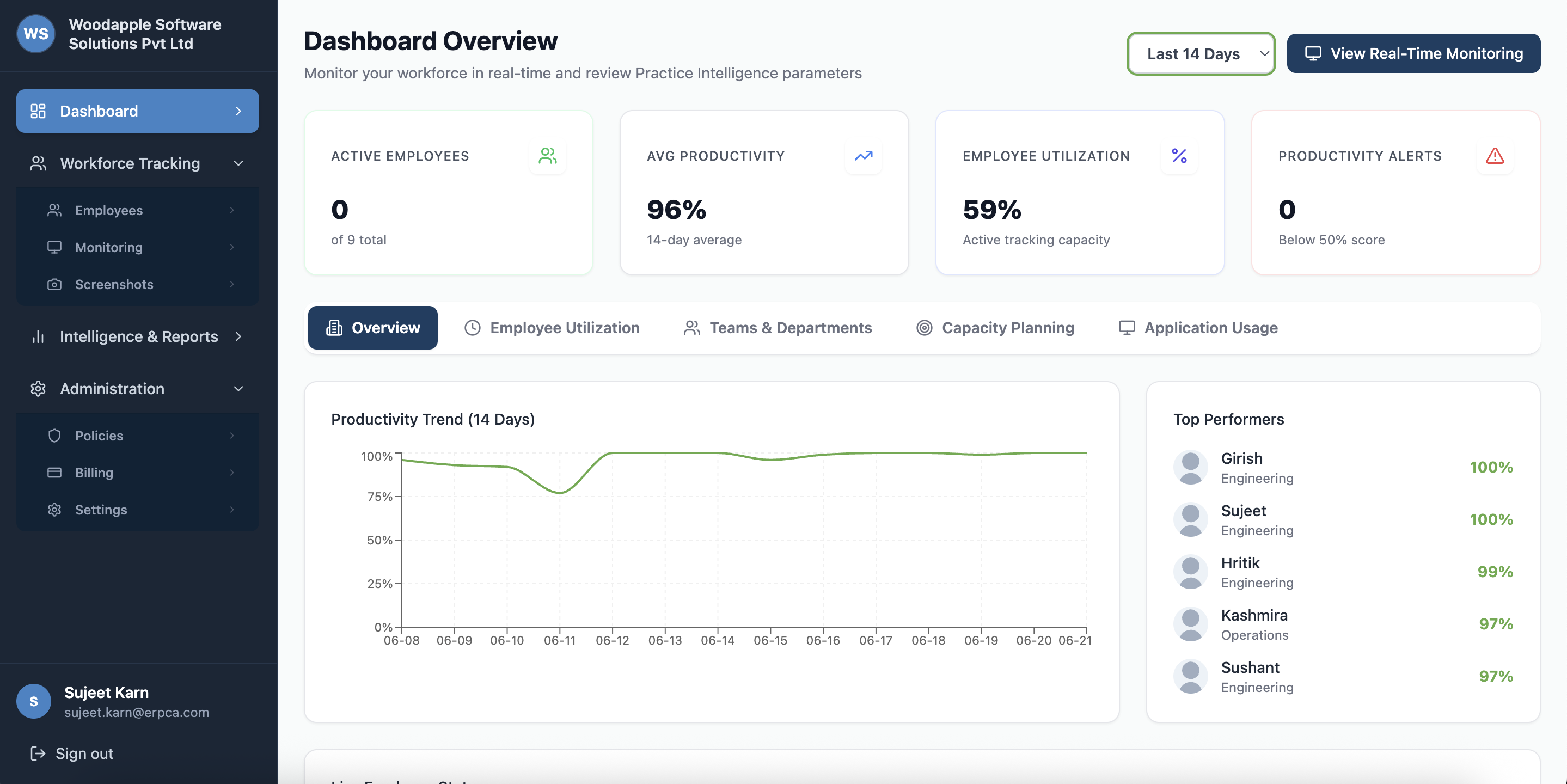Open the Dashboard menu item
Screen dimensions: 1567x784
click(137, 111)
